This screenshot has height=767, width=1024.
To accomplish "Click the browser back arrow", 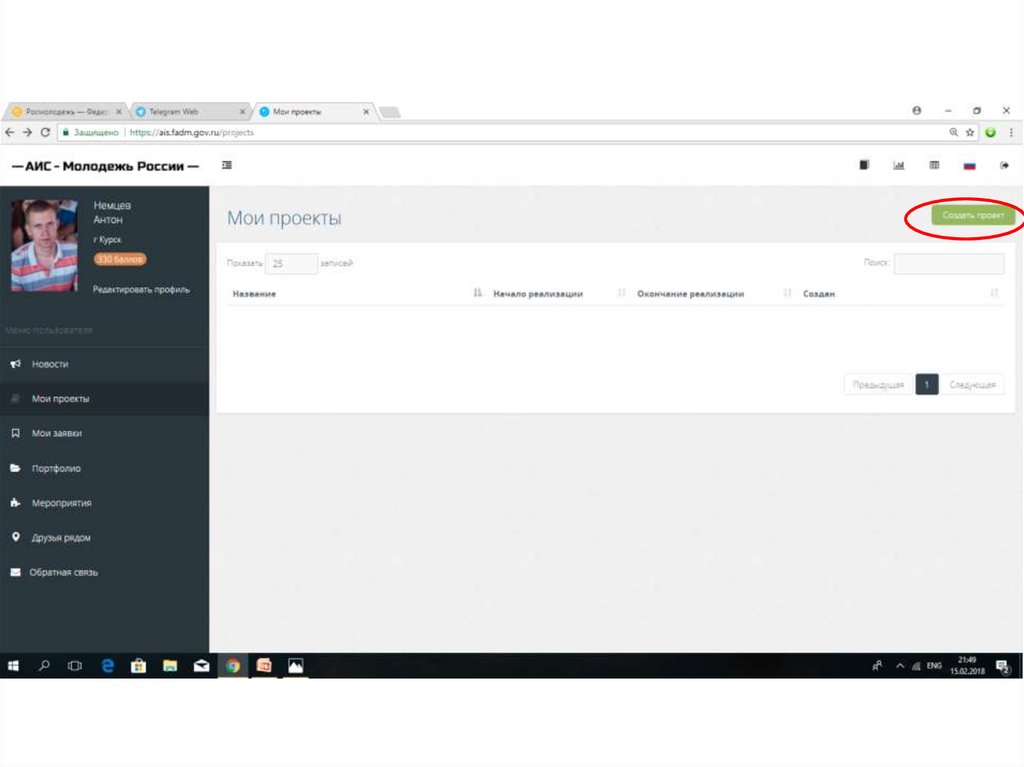I will point(9,132).
